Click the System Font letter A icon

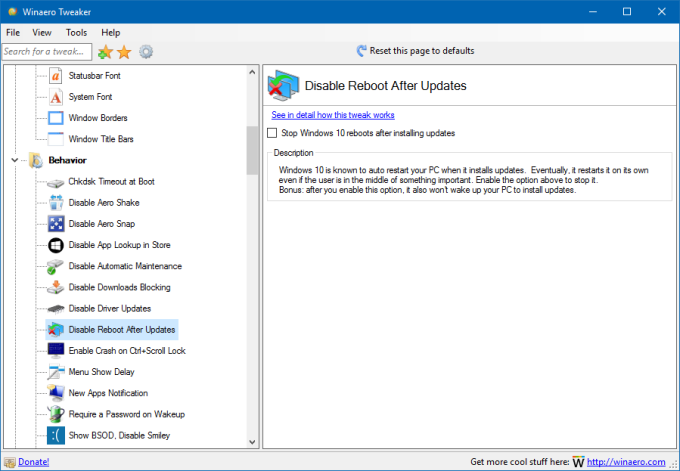point(56,97)
